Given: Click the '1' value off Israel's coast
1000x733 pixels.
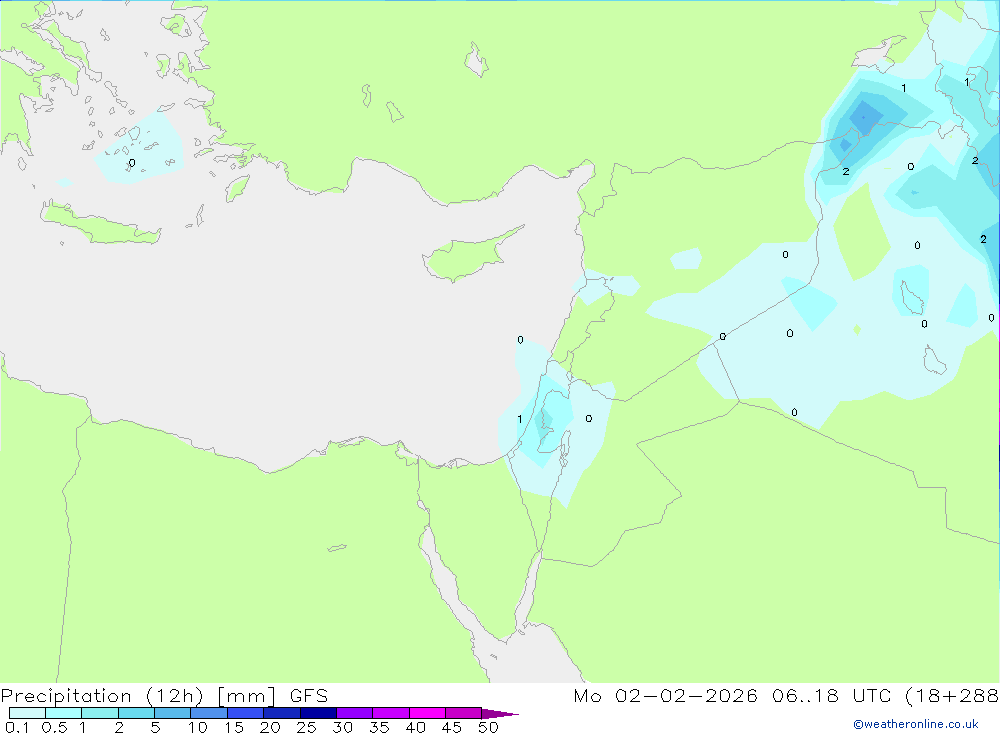Looking at the screenshot, I should pos(520,419).
